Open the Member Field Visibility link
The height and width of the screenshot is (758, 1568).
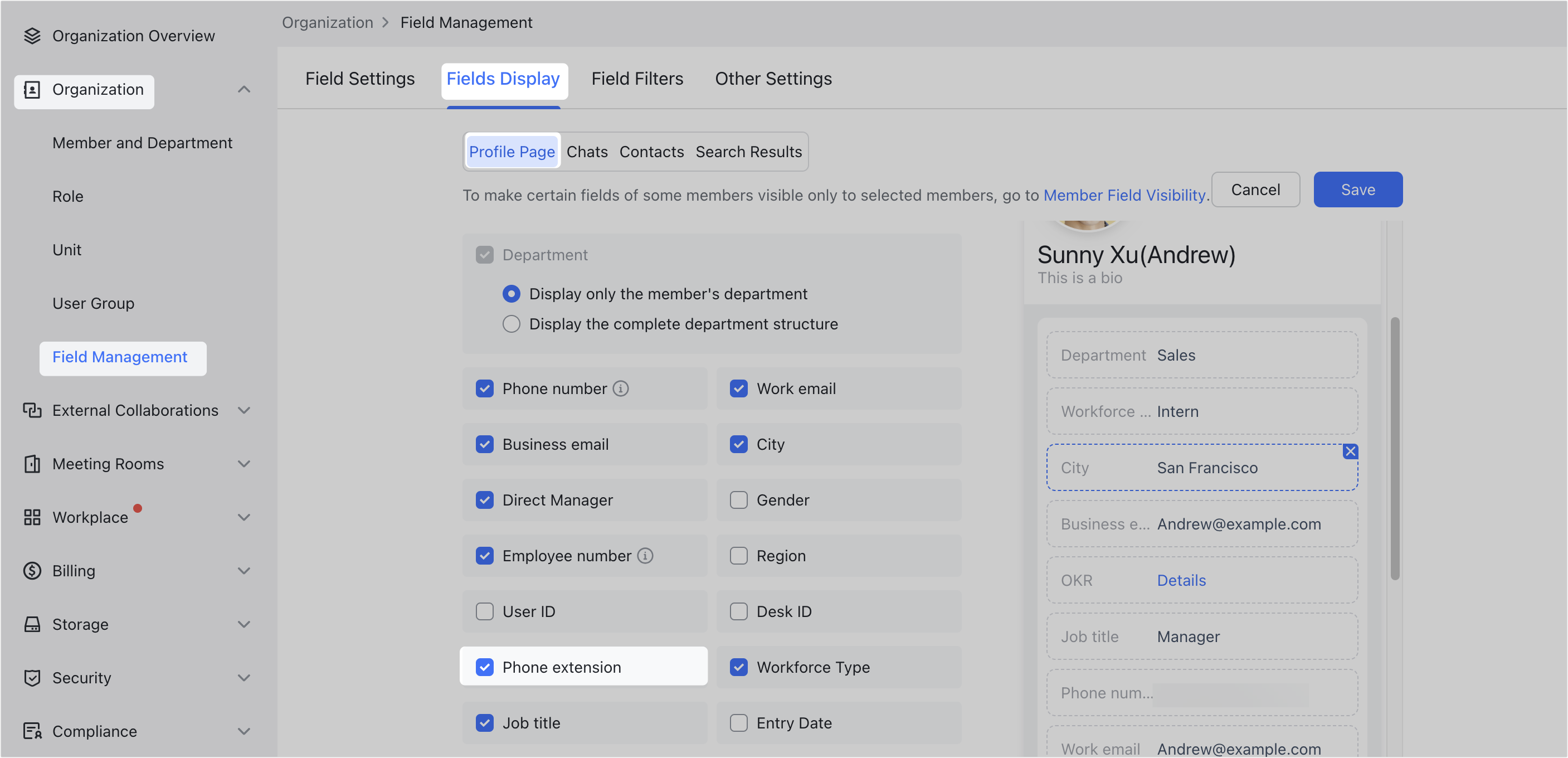(1124, 195)
